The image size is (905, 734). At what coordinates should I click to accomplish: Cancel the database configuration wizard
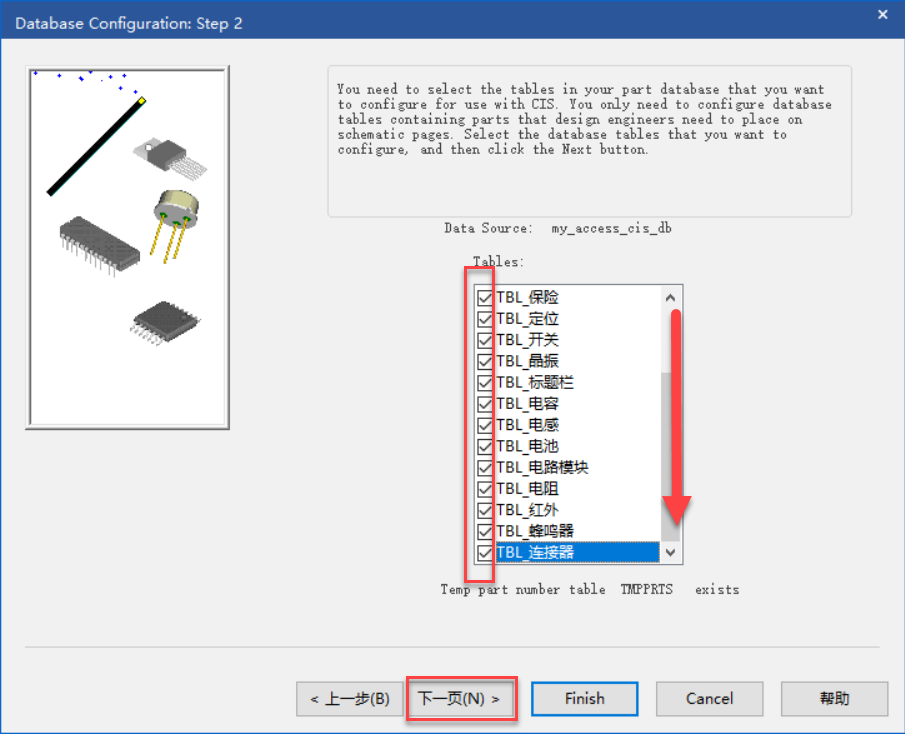[709, 699]
